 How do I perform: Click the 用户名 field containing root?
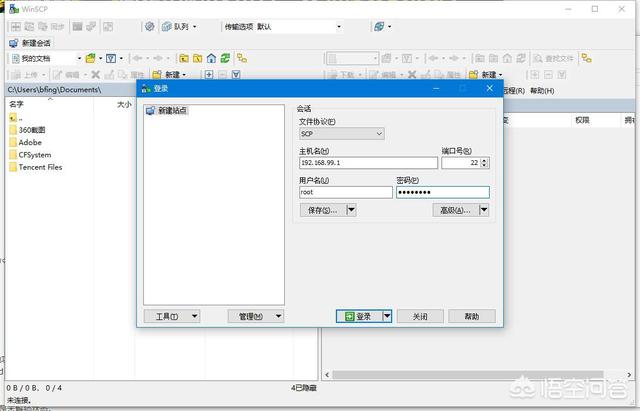pyautogui.click(x=346, y=192)
